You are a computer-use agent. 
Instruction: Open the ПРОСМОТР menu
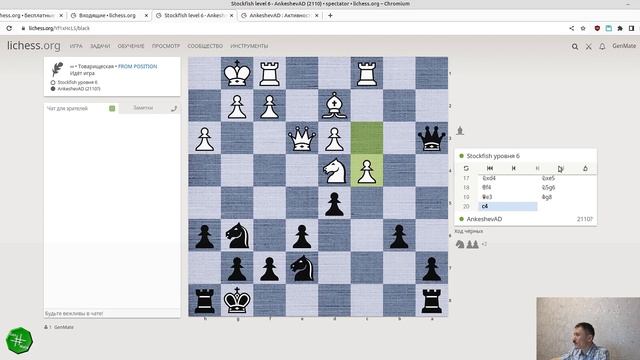coord(166,46)
